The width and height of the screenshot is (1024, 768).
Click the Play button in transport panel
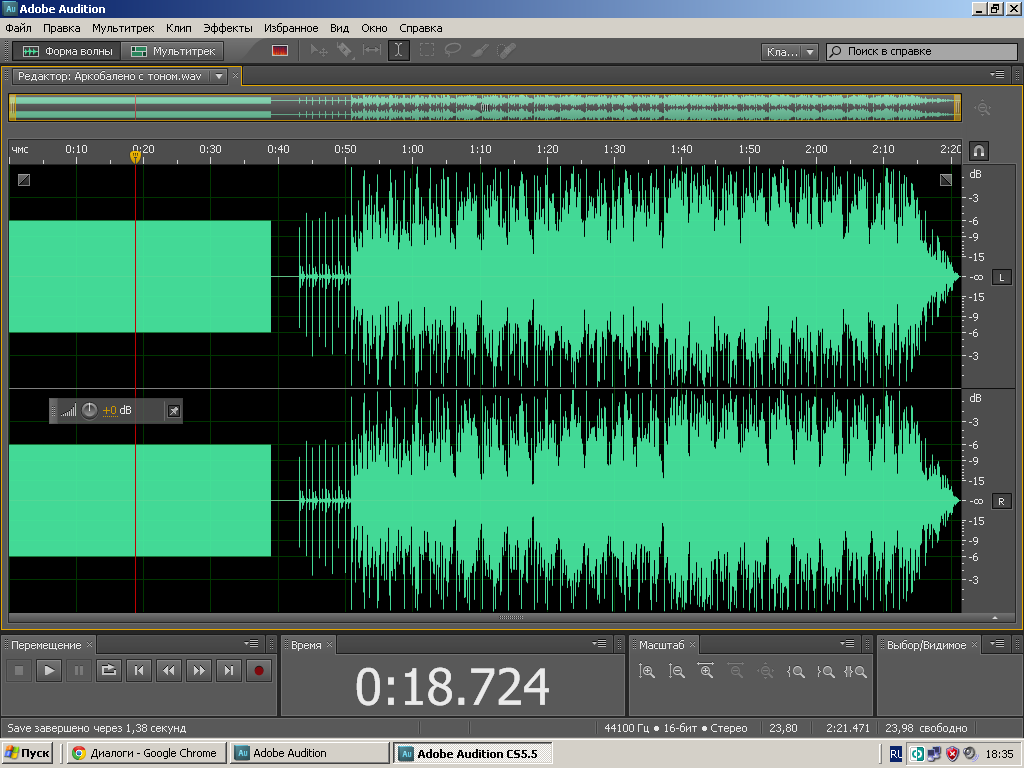pos(48,671)
